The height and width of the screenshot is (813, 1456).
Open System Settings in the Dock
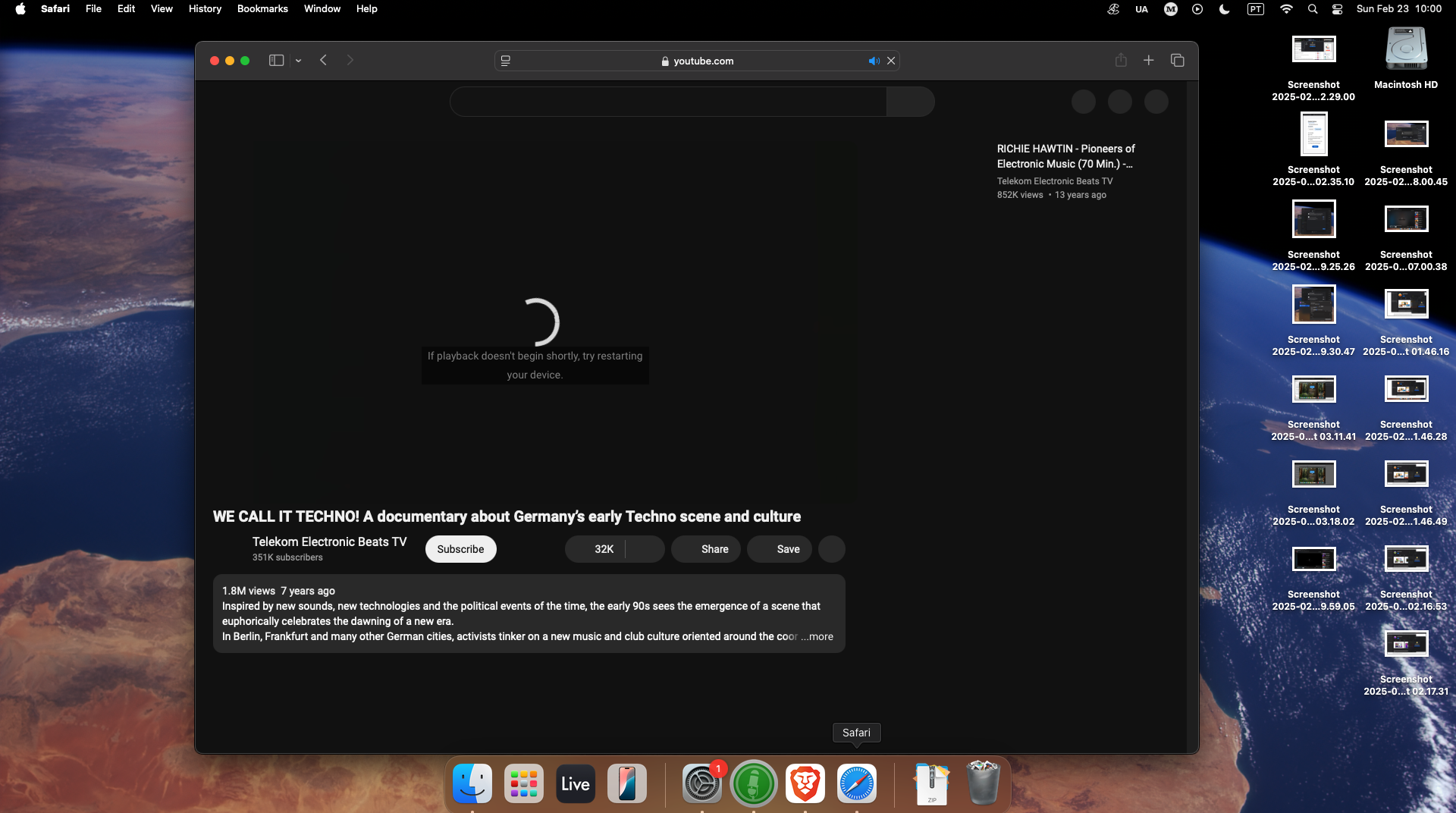pyautogui.click(x=702, y=783)
